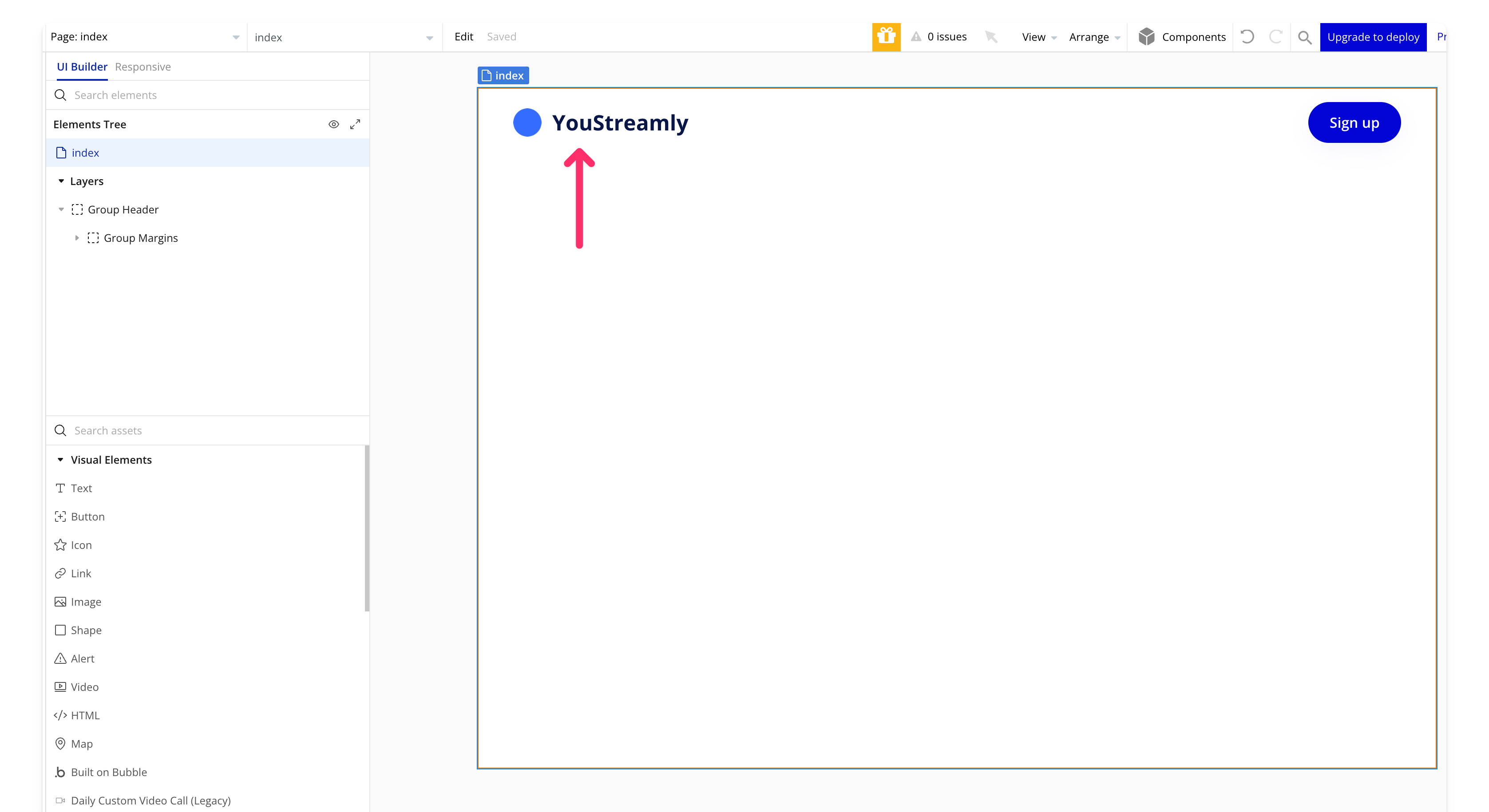
Task: Click the Components cube icon
Action: (x=1146, y=37)
